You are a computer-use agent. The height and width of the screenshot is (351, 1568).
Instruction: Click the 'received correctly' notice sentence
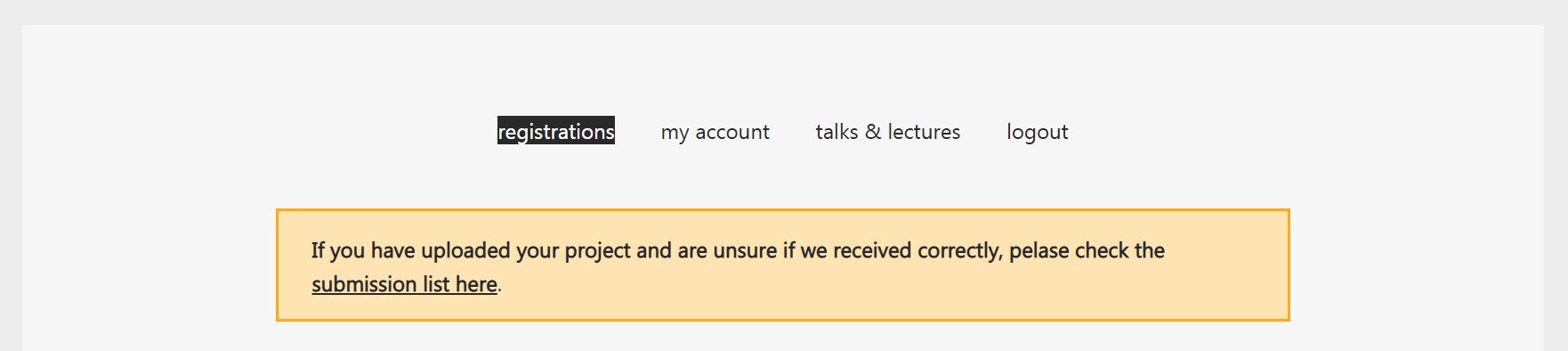738,250
